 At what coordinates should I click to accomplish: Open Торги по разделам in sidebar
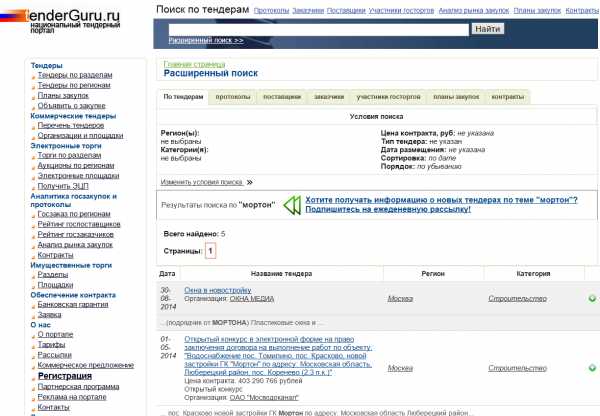(69, 155)
